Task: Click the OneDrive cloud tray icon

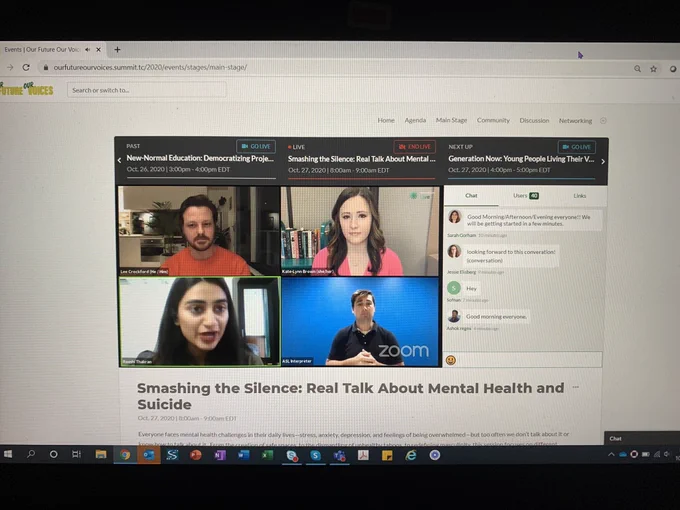Action: (623, 454)
